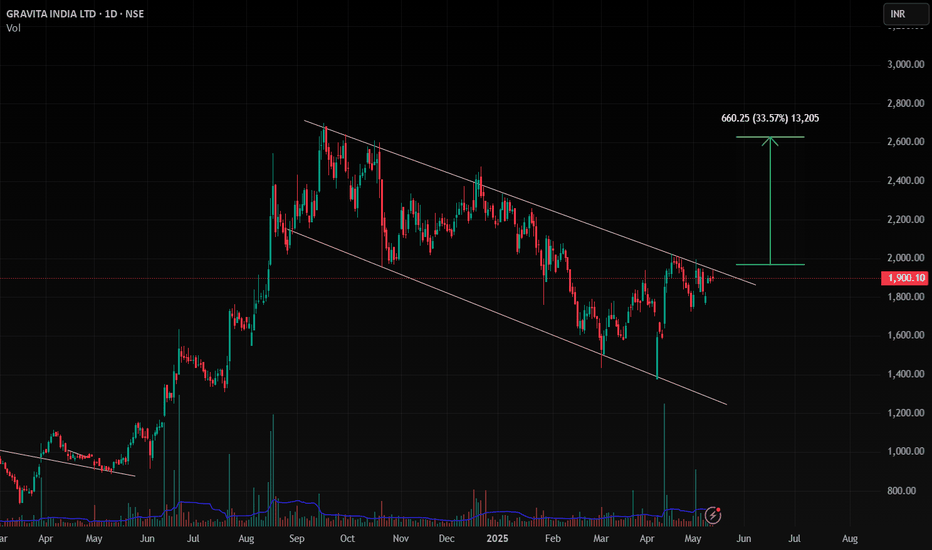Image resolution: width=932 pixels, height=550 pixels.
Task: Open the INR currency selector
Action: point(905,14)
